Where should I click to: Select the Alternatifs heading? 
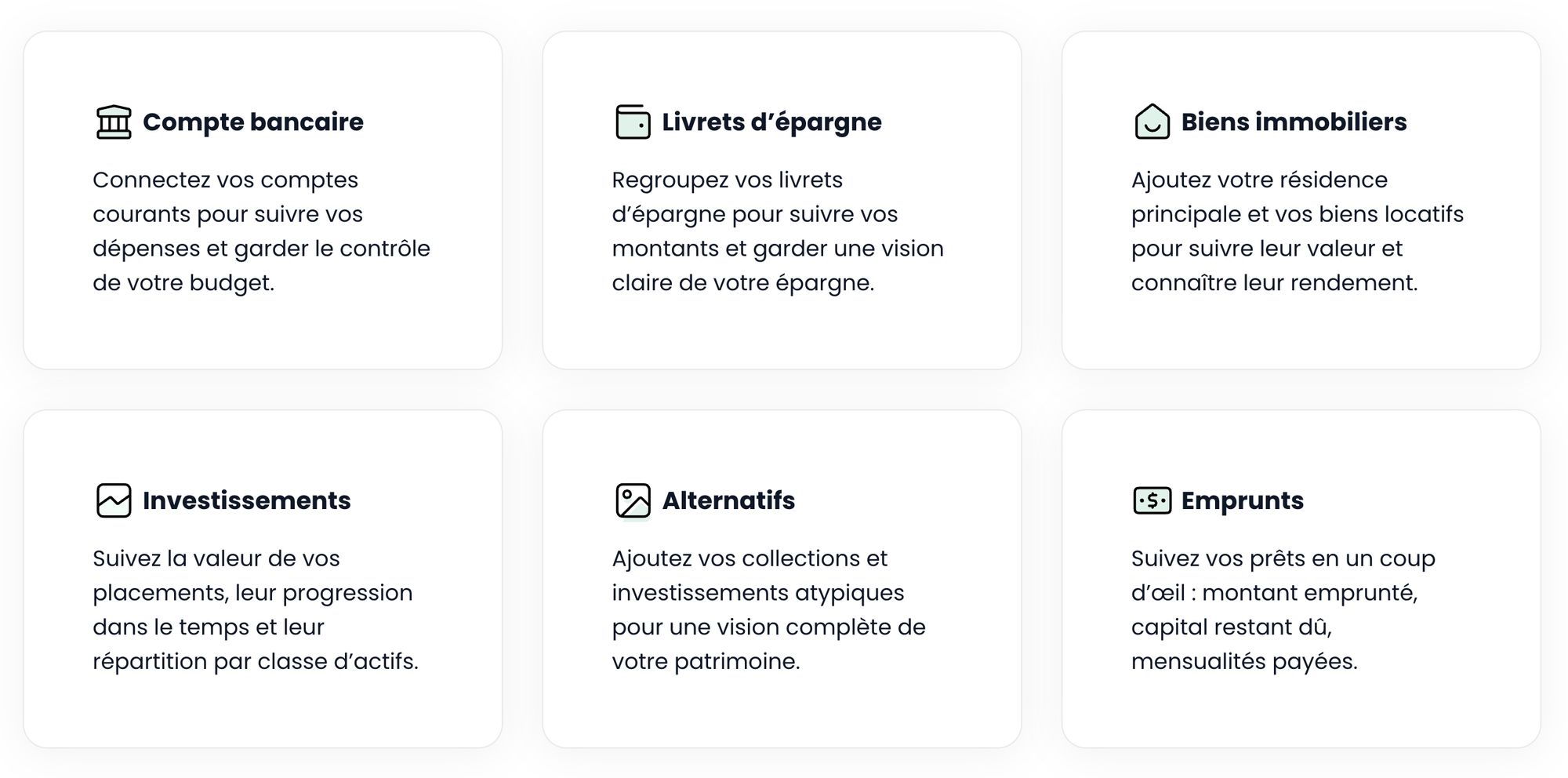[x=728, y=500]
